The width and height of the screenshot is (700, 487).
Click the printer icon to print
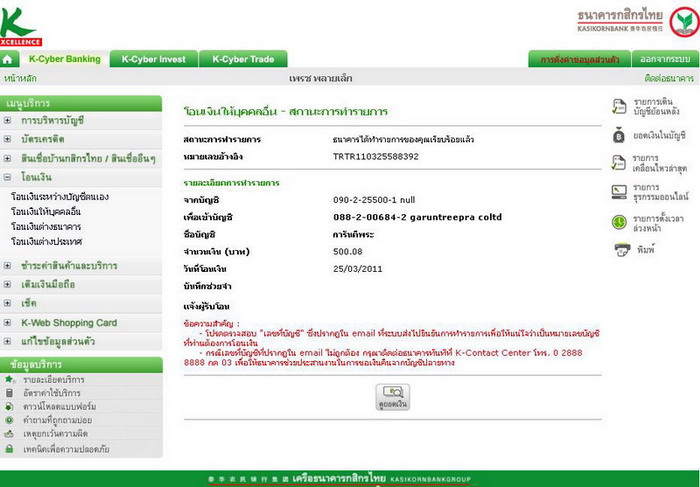(x=619, y=249)
